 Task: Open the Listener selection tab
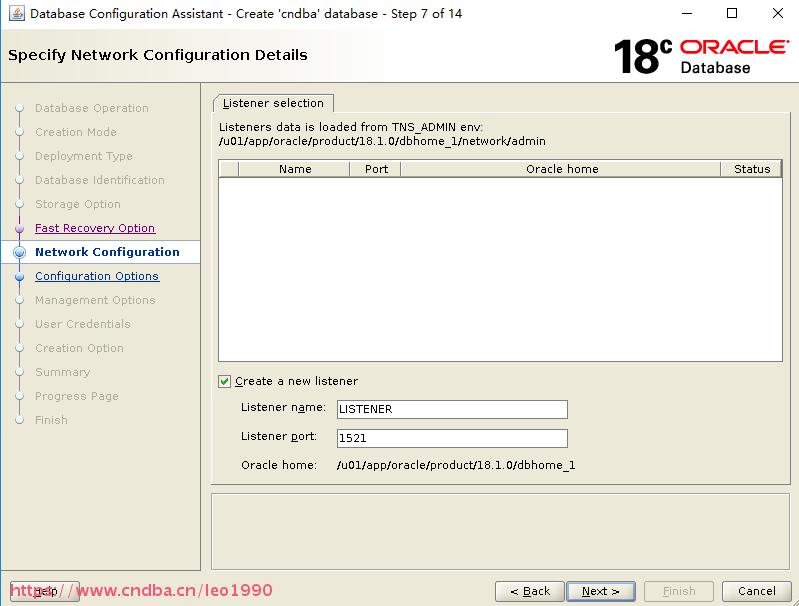point(273,103)
